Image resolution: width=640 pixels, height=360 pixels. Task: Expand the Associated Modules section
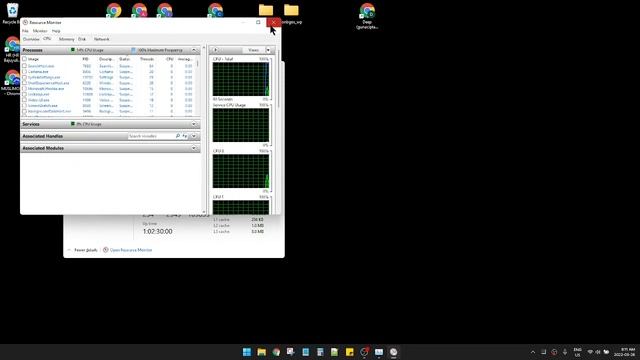pyautogui.click(x=194, y=148)
